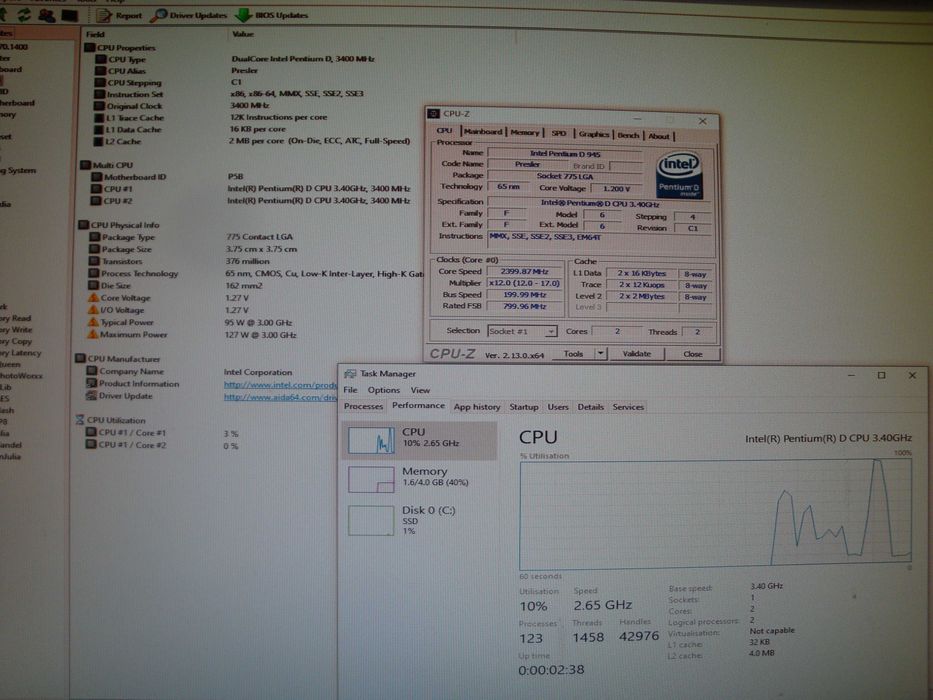
Task: Click the CPU Manufacturer group icon
Action: coord(81,358)
